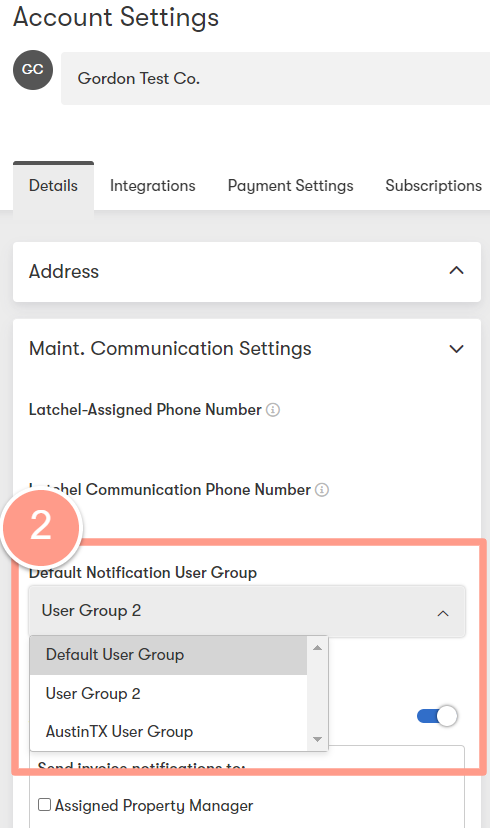490x828 pixels.
Task: Click dropdown list scroll down arrow
Action: point(317,739)
